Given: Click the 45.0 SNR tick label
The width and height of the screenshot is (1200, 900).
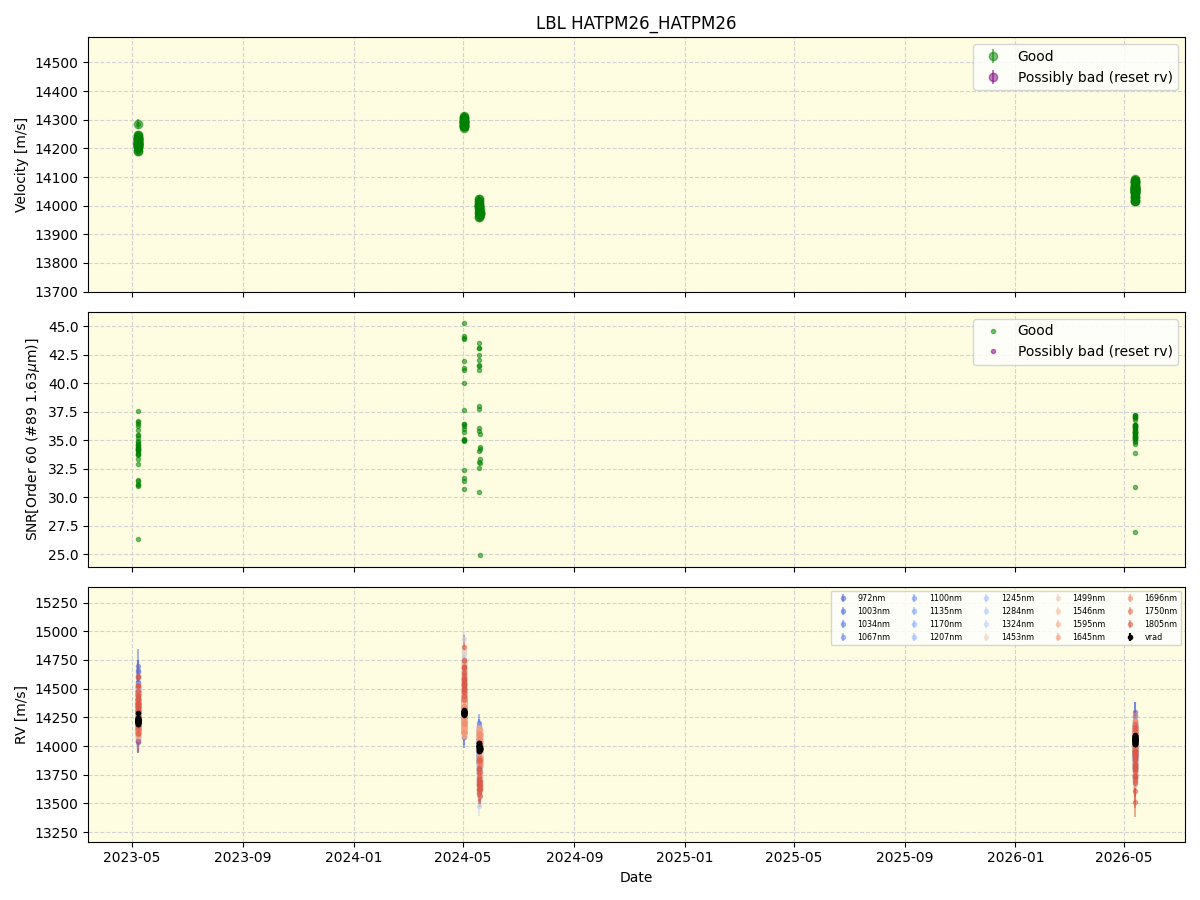Looking at the screenshot, I should [x=64, y=327].
